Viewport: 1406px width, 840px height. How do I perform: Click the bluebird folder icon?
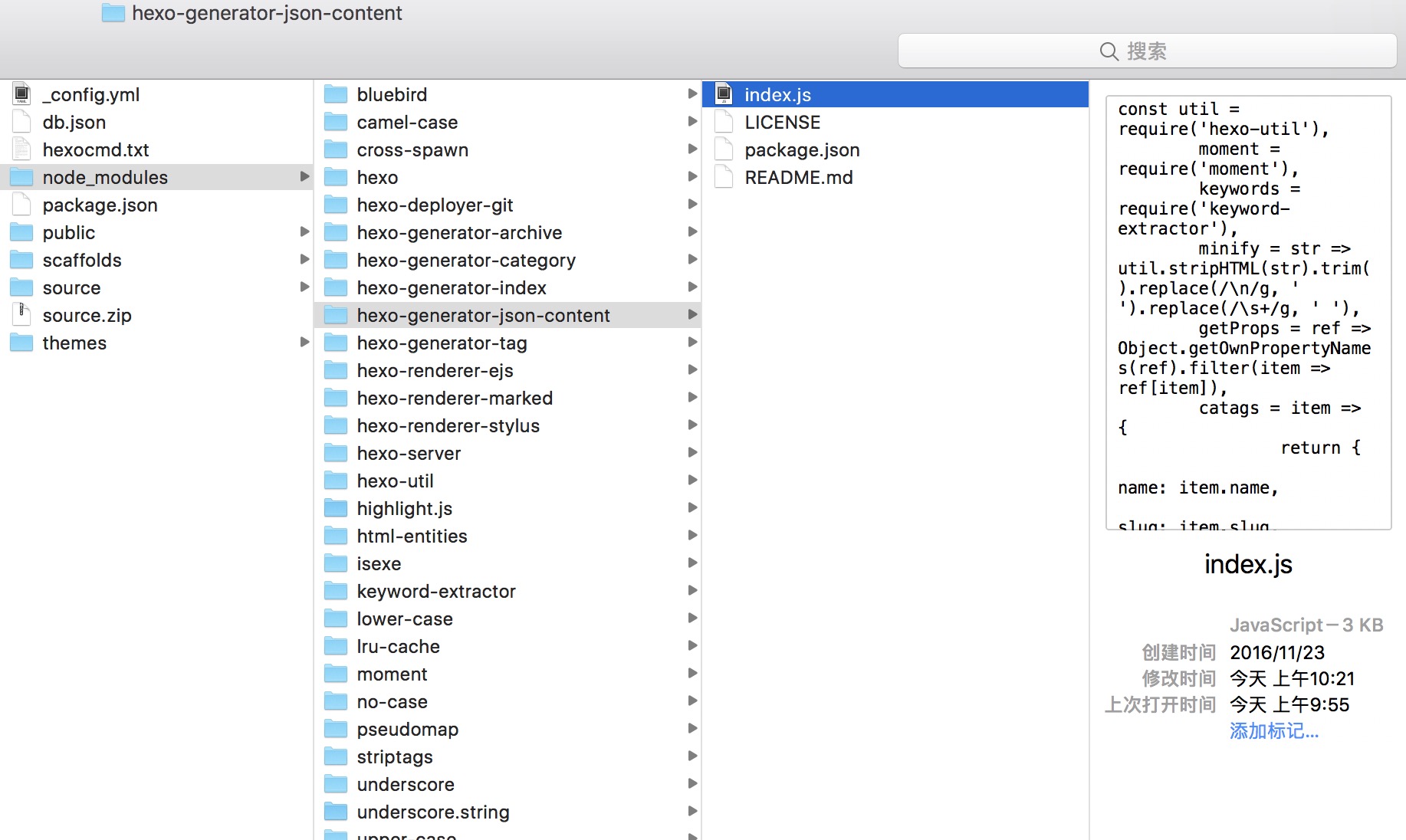(336, 94)
